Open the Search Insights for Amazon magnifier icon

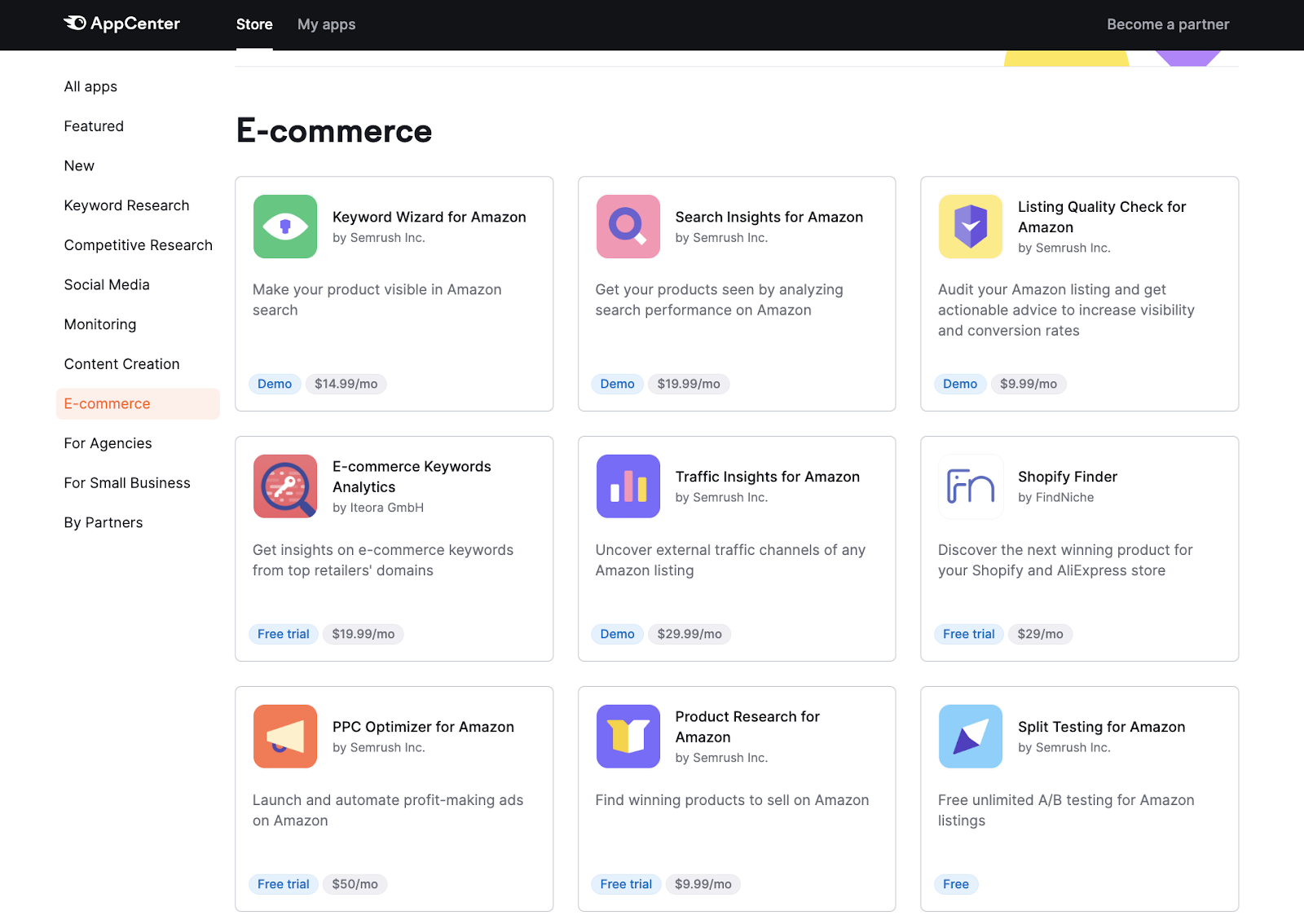(x=628, y=227)
